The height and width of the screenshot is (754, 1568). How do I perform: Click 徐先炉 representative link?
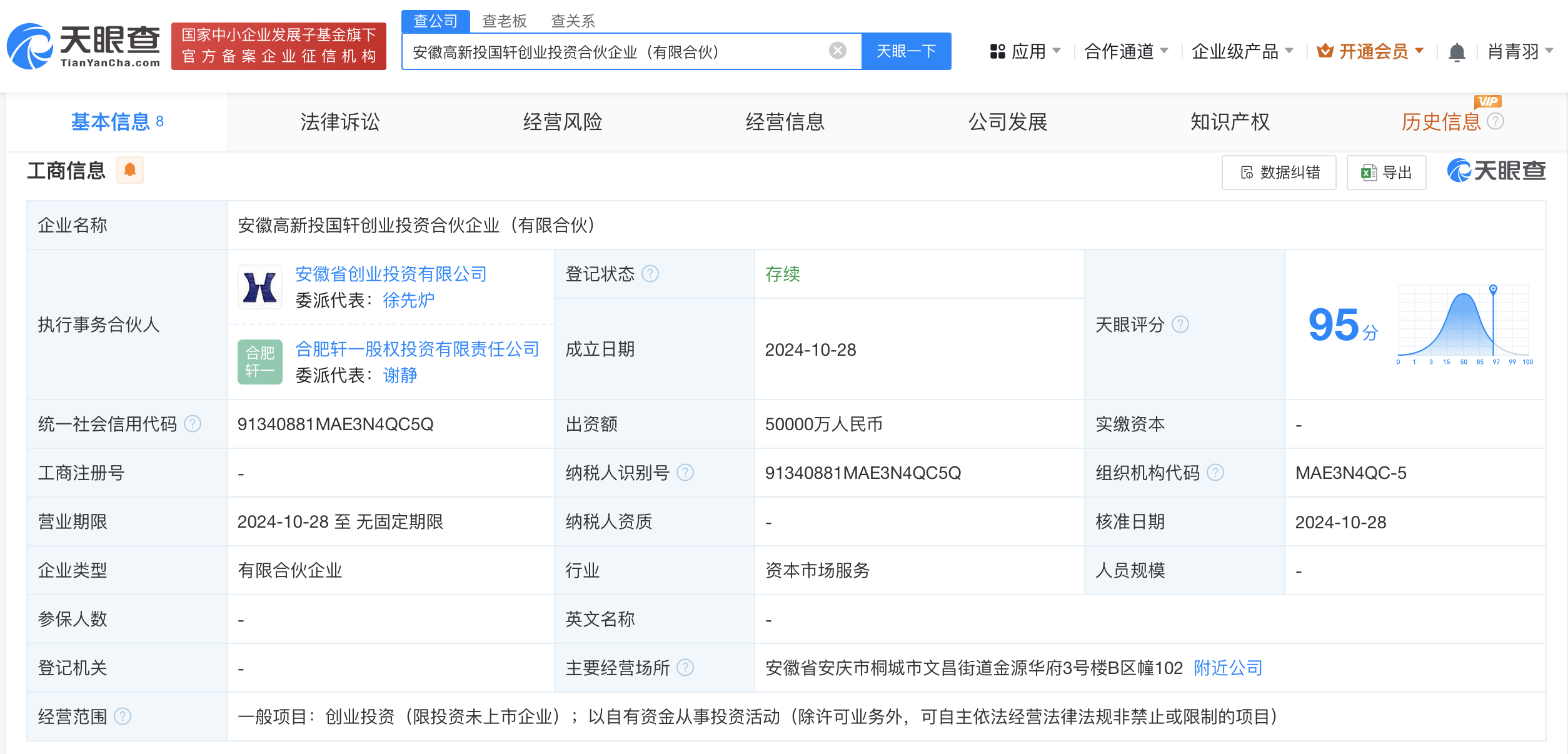[407, 301]
